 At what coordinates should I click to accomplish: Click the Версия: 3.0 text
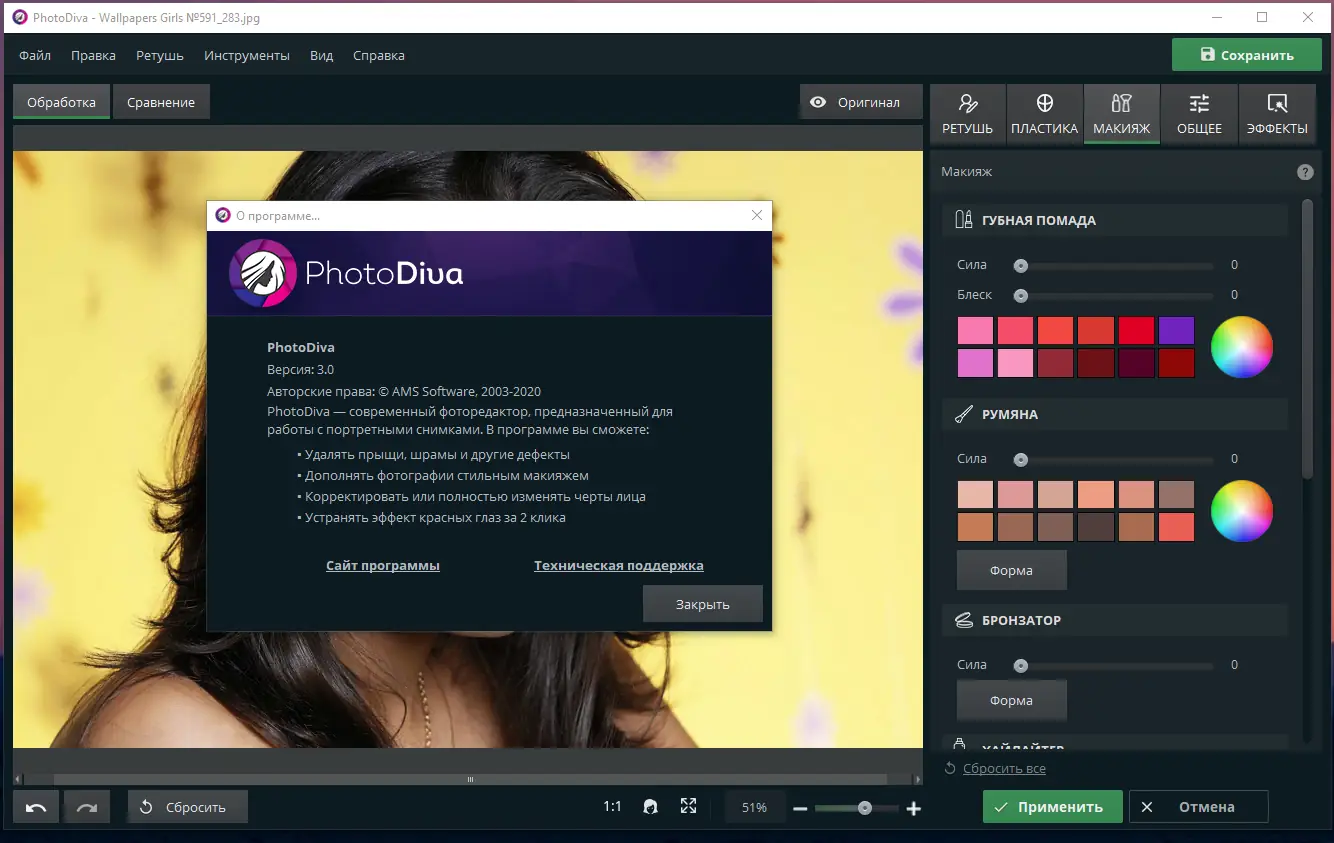[301, 370]
